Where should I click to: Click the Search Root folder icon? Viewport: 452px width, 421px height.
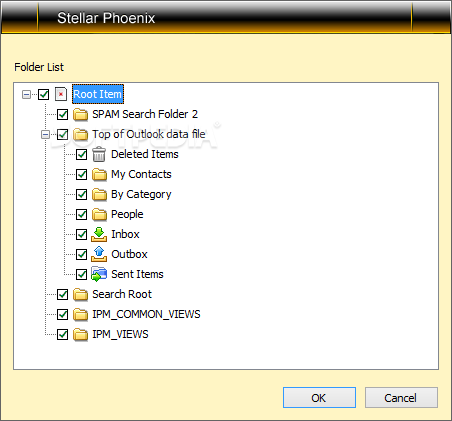pos(80,294)
